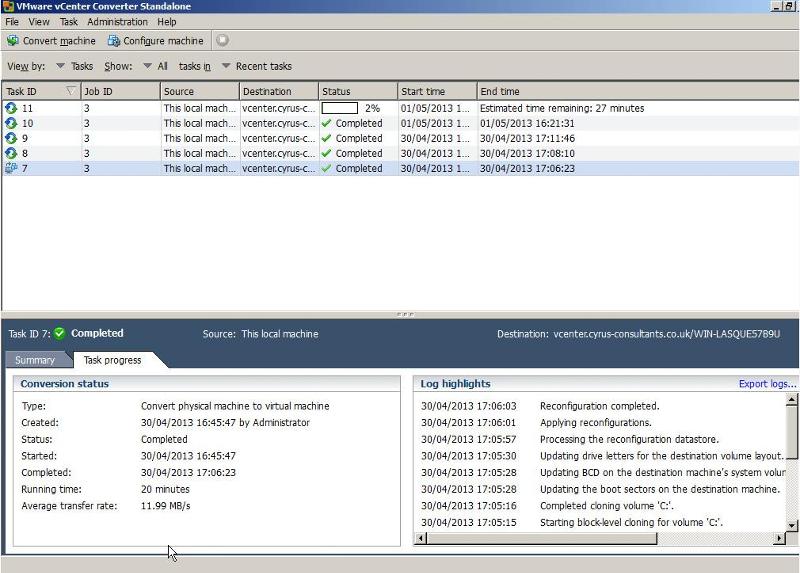Click 'Convert physical machine to virtual machine'
Screen dimensions: 800x573
pyautogui.click(x=235, y=406)
